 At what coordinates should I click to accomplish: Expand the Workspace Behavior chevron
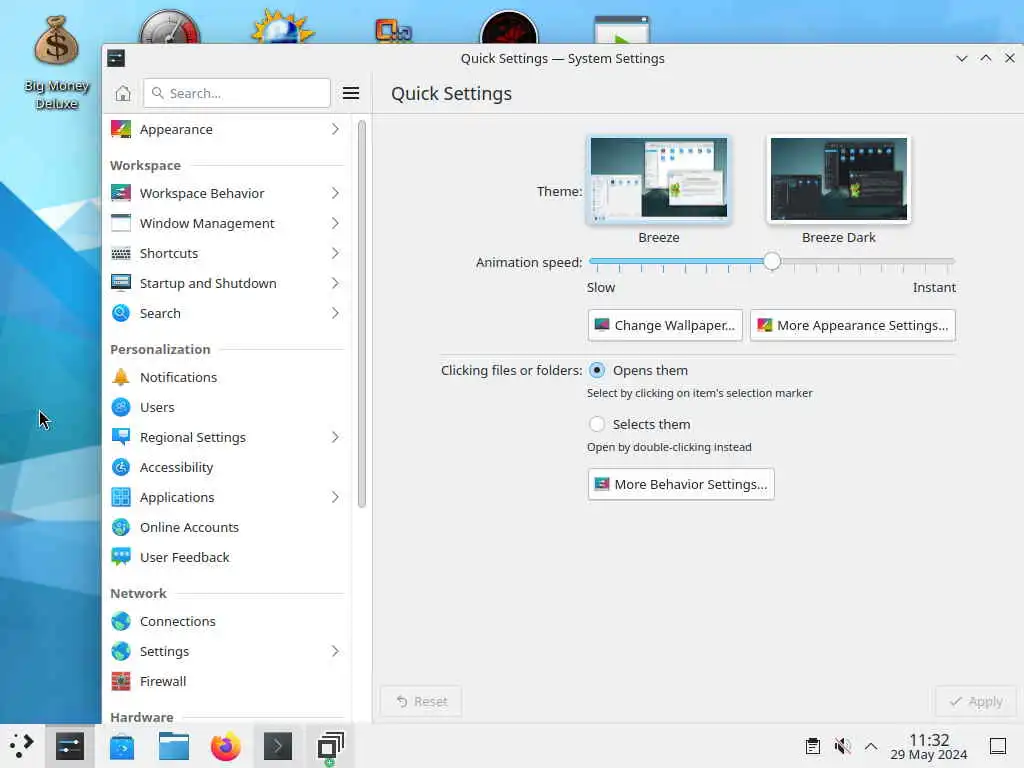click(x=335, y=193)
